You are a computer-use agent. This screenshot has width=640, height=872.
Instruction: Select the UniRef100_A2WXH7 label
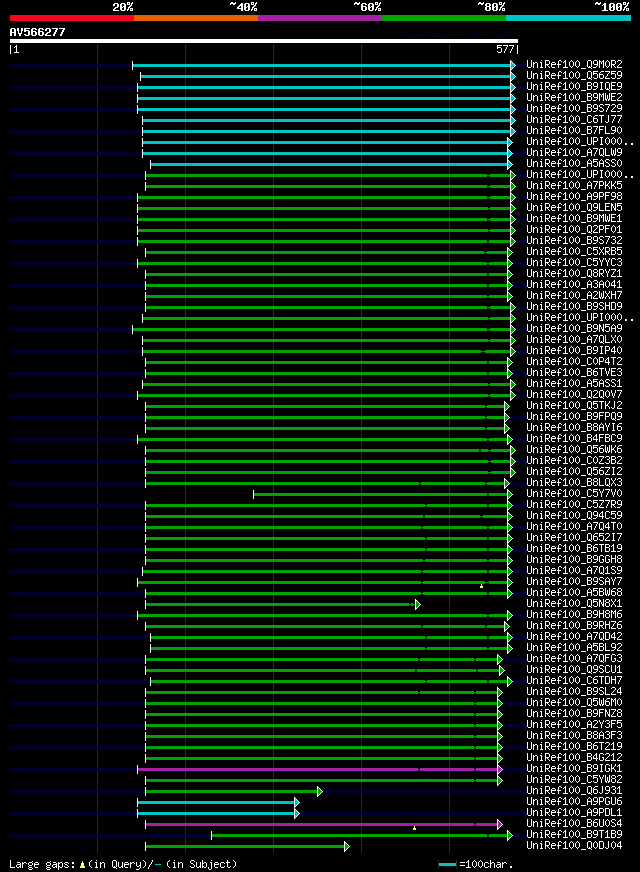coord(574,295)
